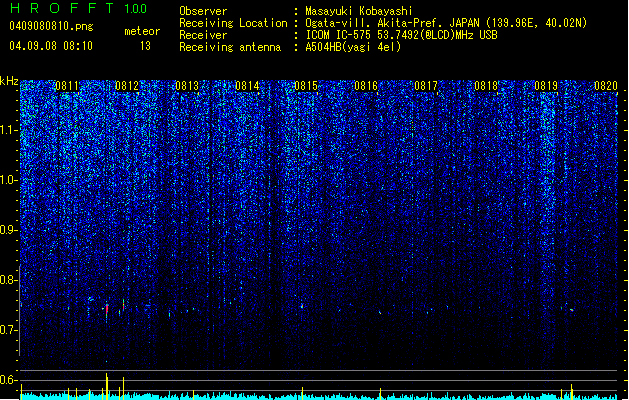The image size is (629, 400).
Task: Click the 0.9 frequency axis label
Action: [x=9, y=230]
